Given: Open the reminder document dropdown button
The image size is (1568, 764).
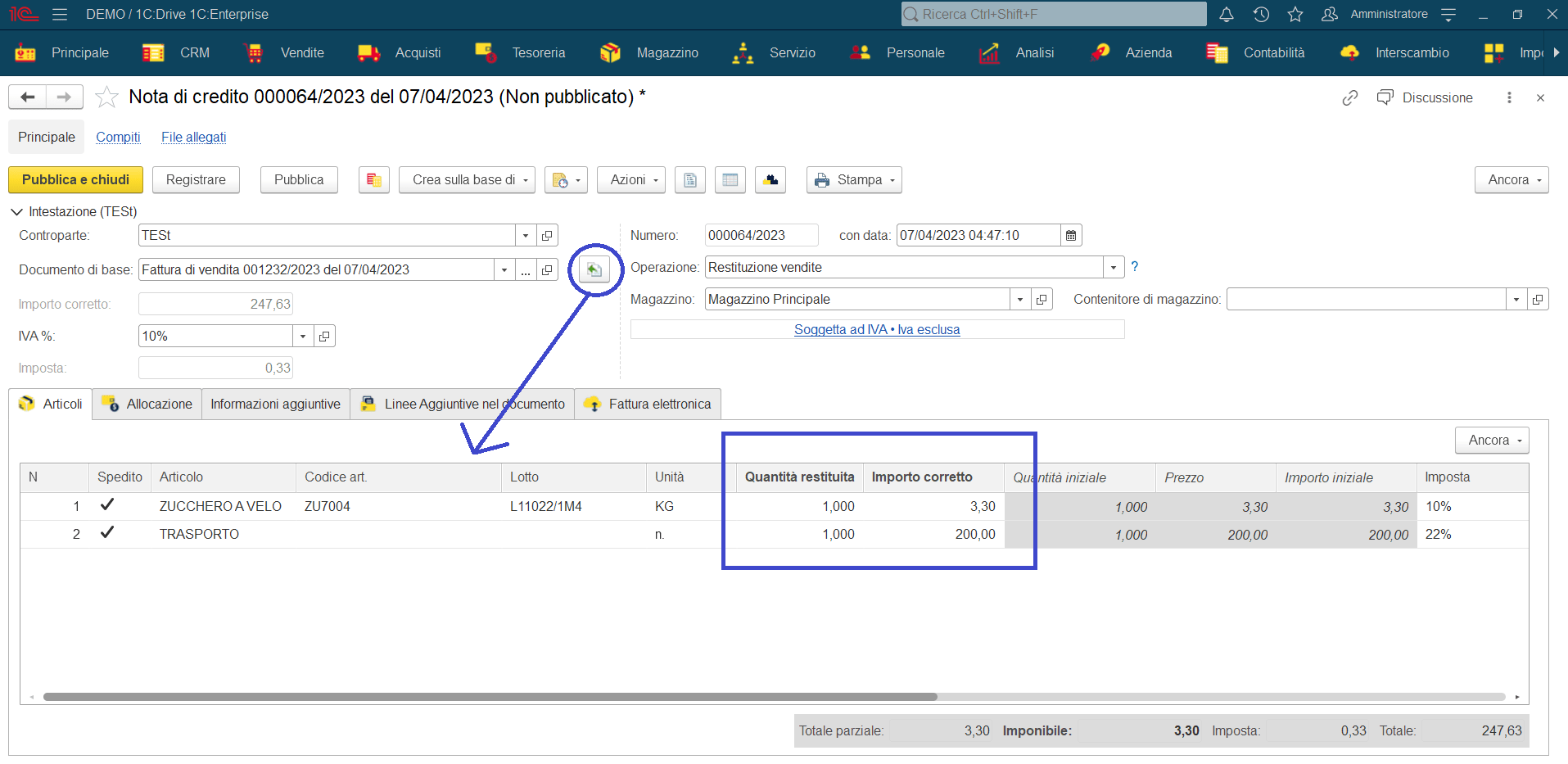Looking at the screenshot, I should [x=566, y=180].
